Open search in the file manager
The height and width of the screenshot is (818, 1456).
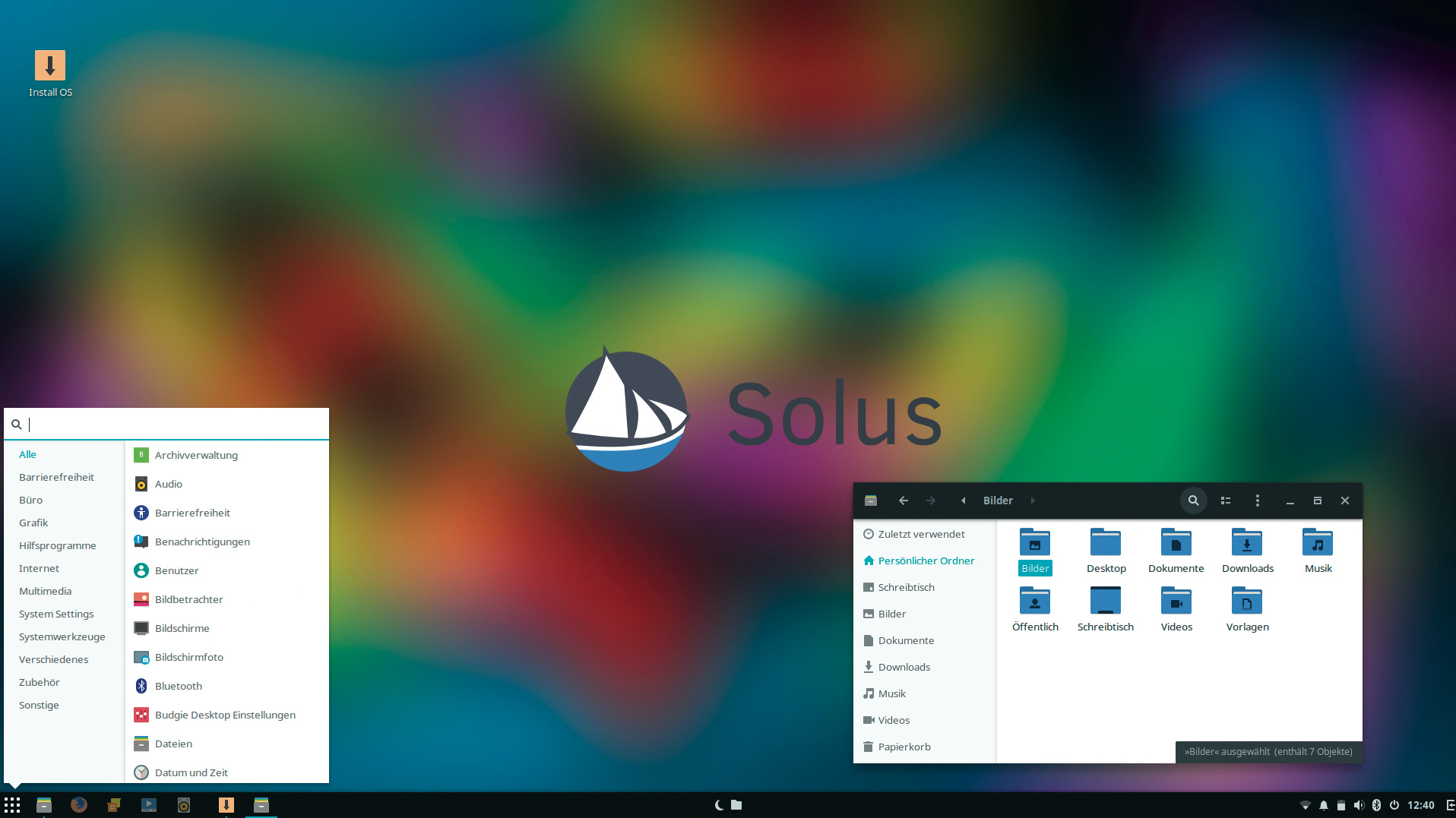click(1193, 501)
